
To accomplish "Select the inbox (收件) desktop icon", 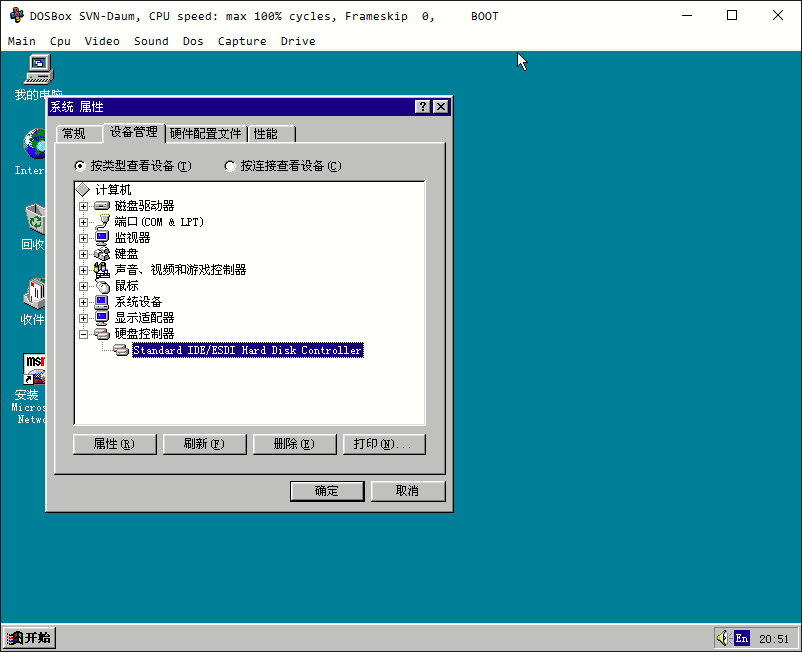I will [34, 294].
